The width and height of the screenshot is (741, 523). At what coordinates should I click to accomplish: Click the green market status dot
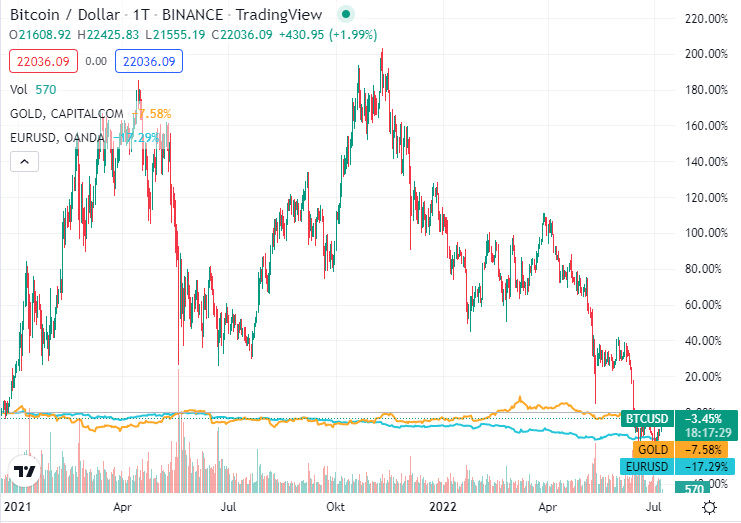pos(345,14)
